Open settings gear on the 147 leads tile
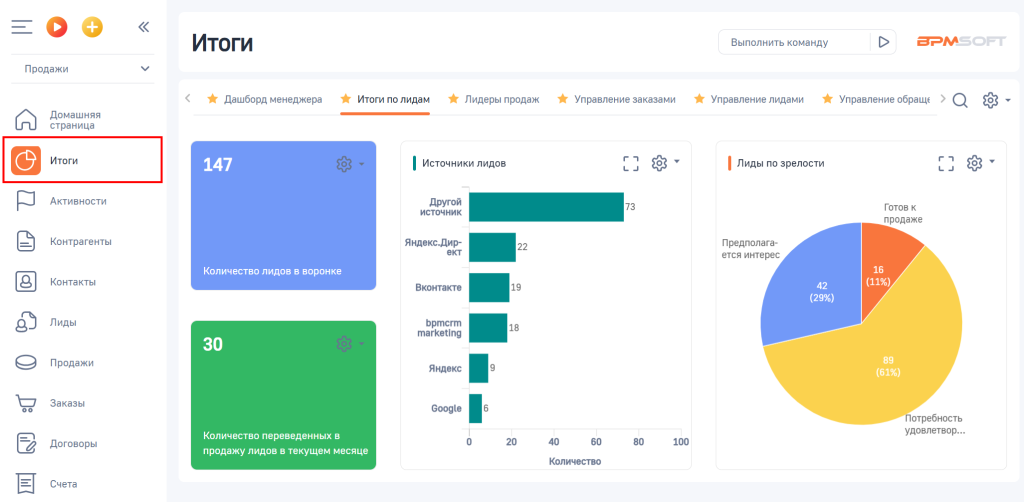This screenshot has width=1024, height=502. 345,164
